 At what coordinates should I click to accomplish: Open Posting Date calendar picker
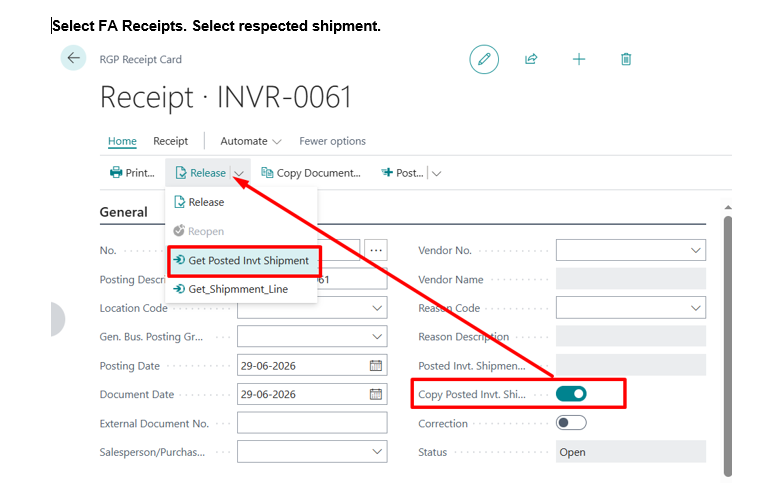(x=376, y=365)
